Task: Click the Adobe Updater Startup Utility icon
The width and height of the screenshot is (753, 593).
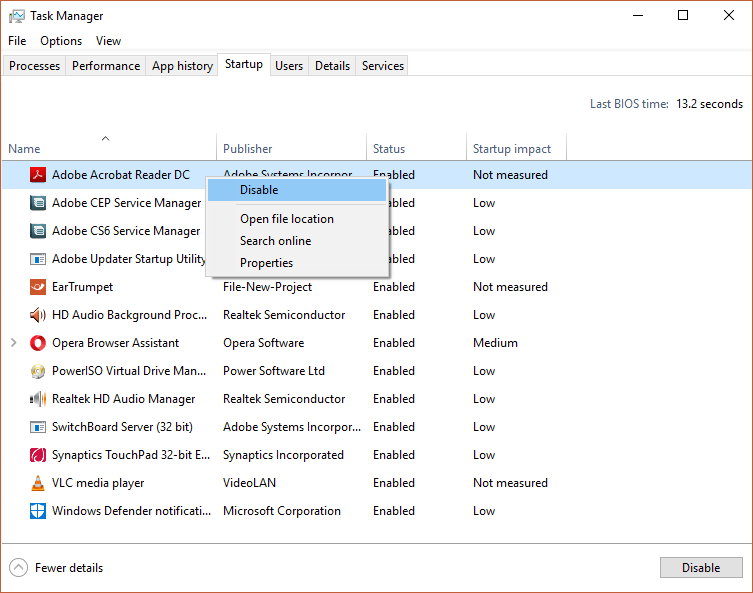Action: [x=38, y=259]
